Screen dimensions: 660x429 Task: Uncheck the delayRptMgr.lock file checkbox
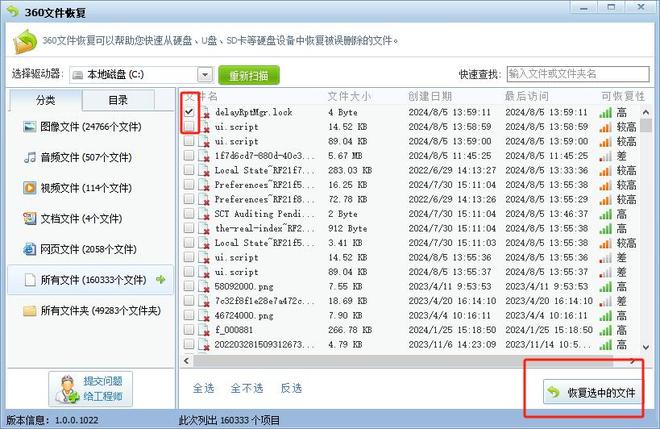pos(189,113)
